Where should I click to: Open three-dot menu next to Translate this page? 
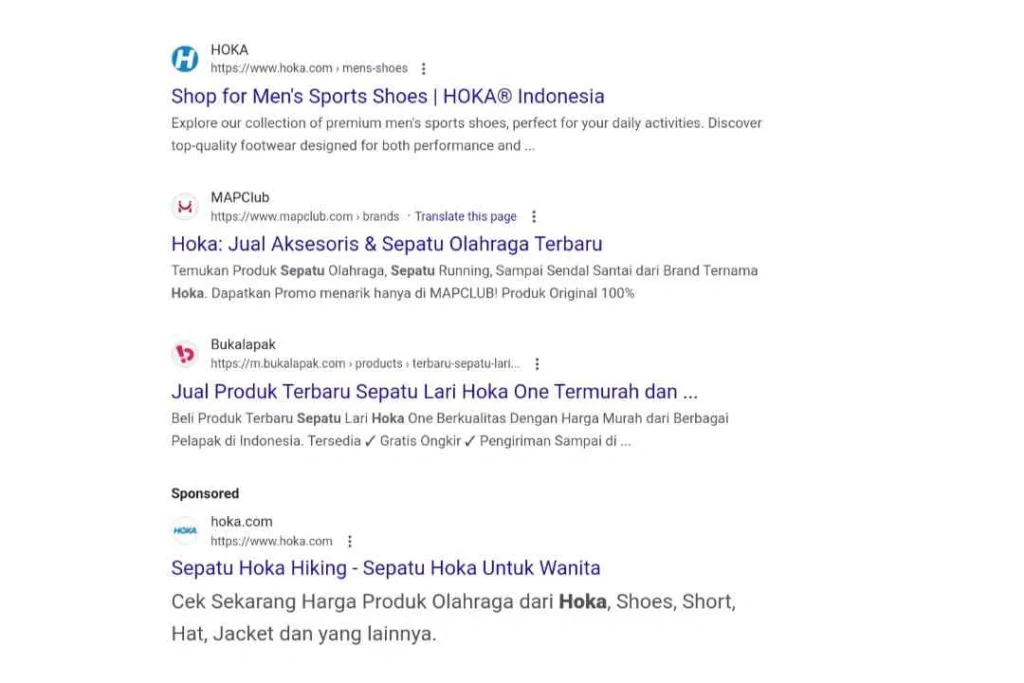534,216
